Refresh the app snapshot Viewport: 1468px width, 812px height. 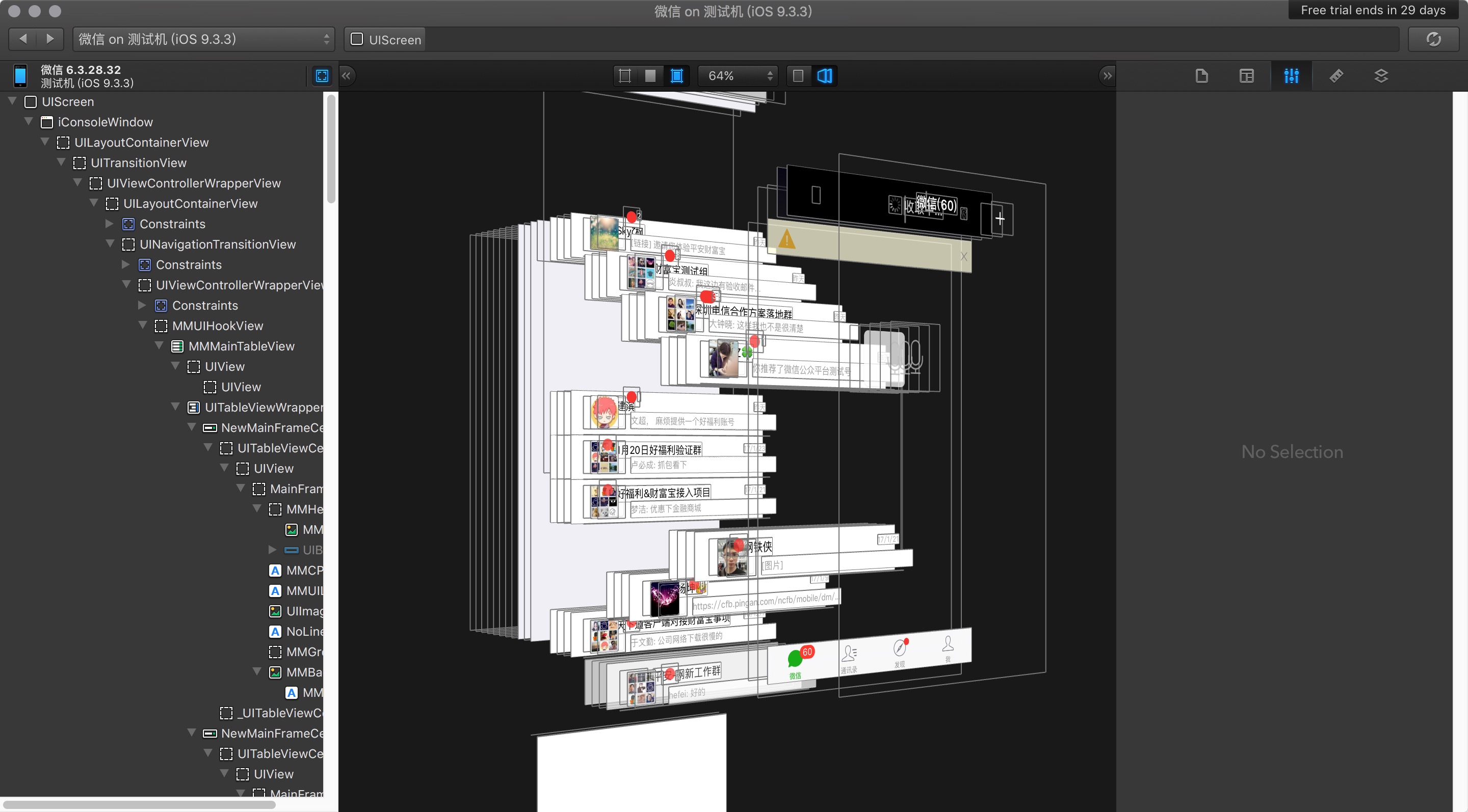pos(1433,39)
